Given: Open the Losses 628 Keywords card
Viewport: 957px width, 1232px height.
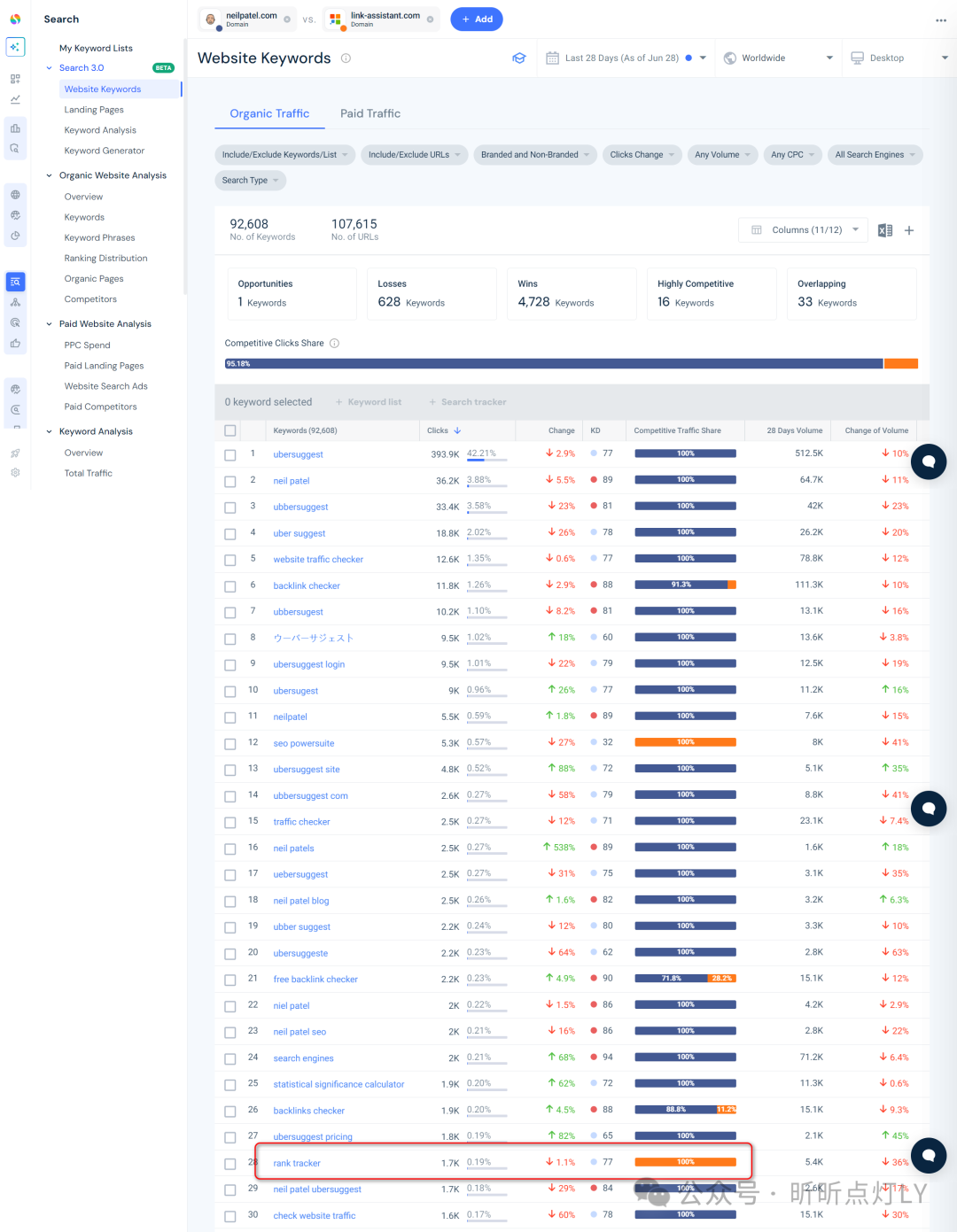Looking at the screenshot, I should pyautogui.click(x=432, y=294).
